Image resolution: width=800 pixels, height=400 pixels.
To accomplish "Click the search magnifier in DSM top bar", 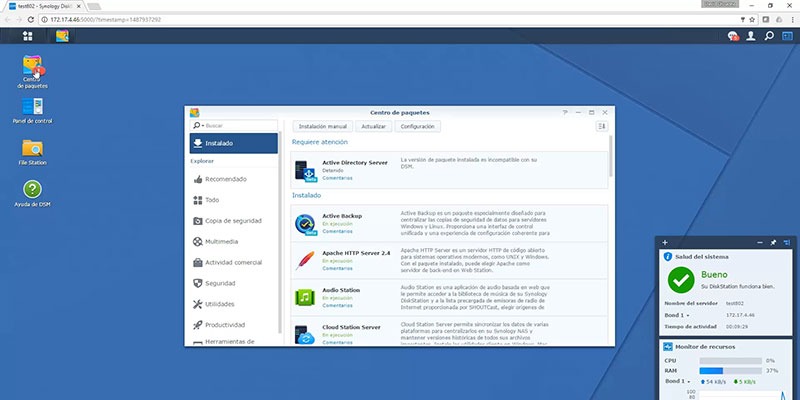I will 769,36.
